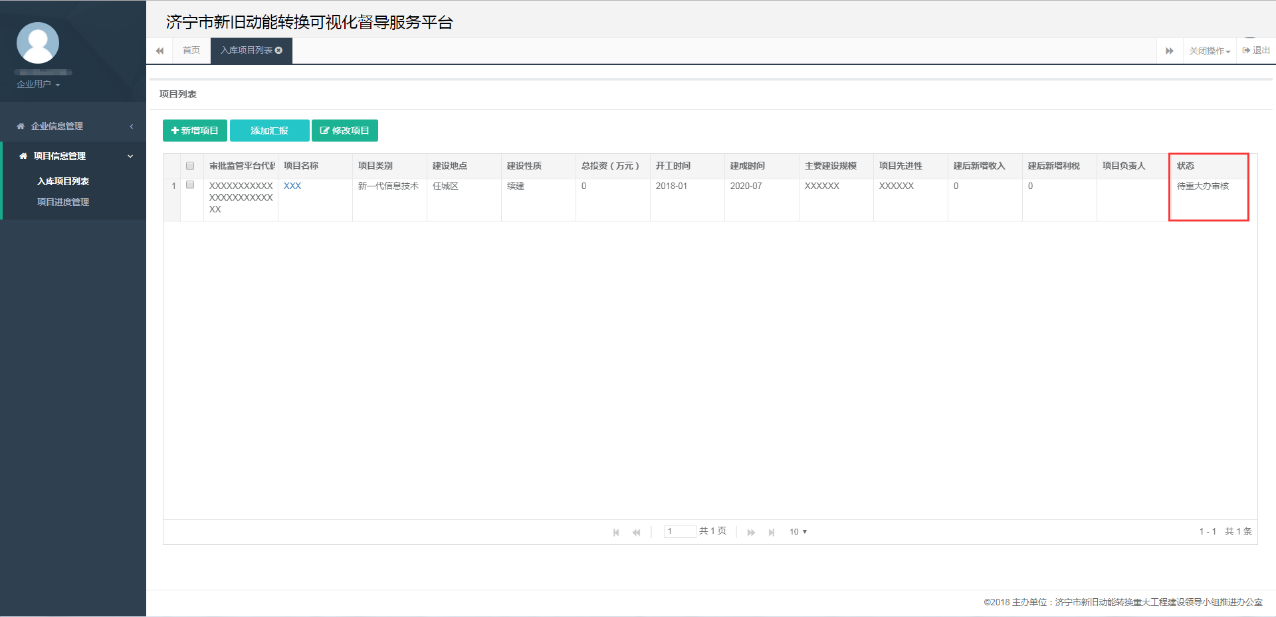
Task: Open the page-size dropdown showing 10
Action: tap(797, 531)
